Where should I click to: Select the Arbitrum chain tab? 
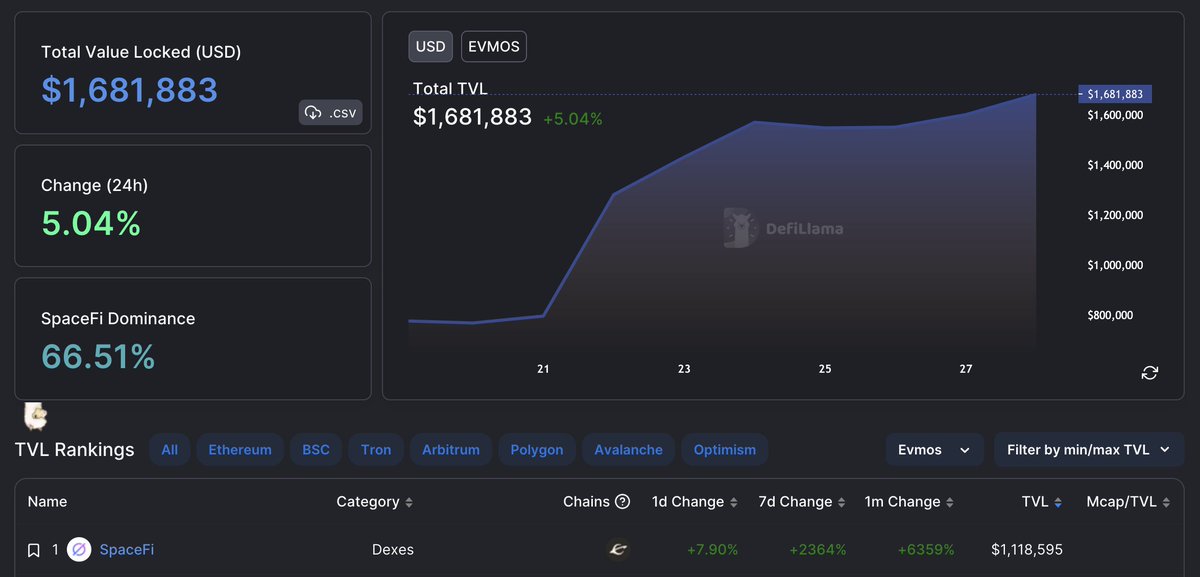(x=451, y=450)
